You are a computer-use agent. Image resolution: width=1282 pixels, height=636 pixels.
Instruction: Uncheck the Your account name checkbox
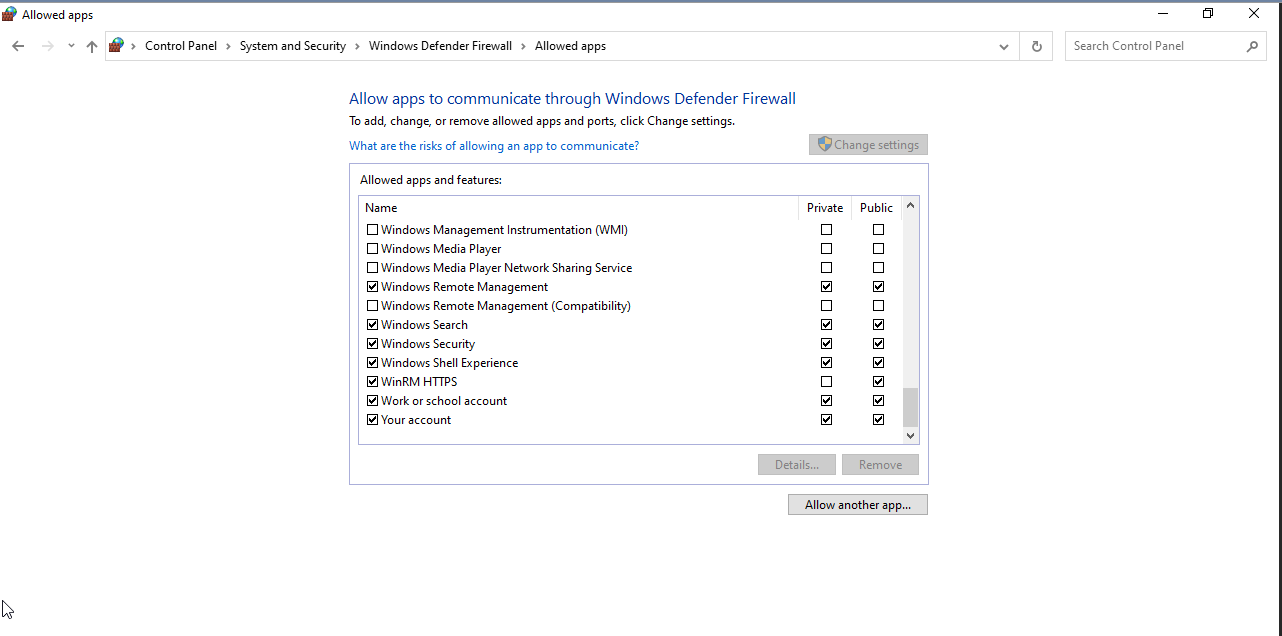[373, 420]
